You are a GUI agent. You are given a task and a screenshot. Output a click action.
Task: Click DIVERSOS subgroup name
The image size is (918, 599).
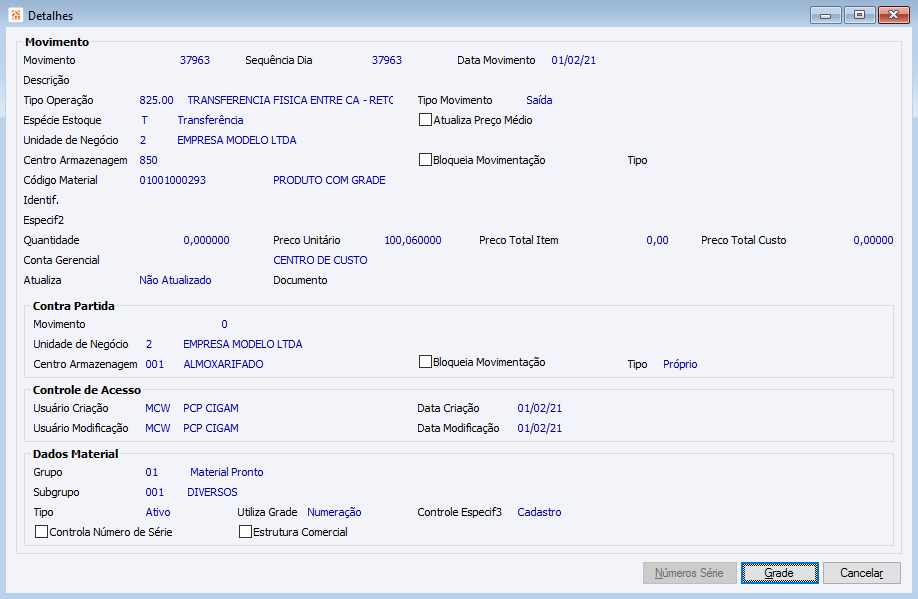point(212,492)
